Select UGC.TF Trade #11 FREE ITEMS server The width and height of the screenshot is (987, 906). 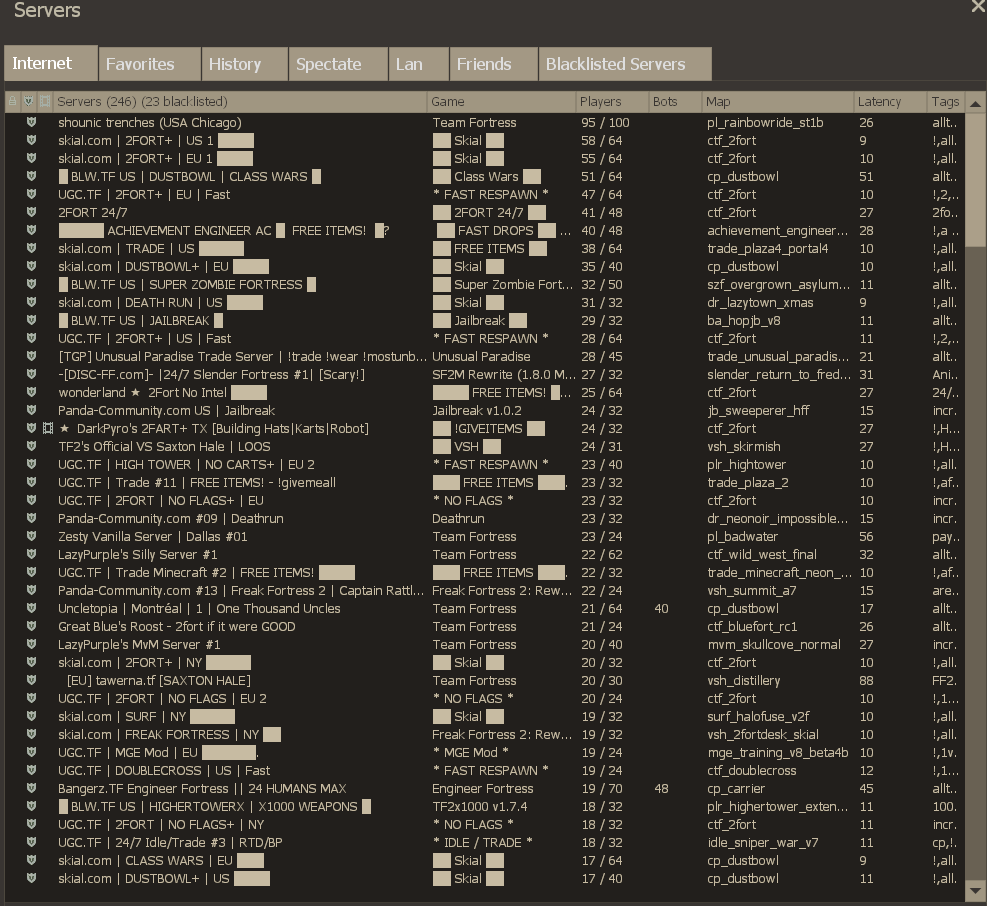[x=485, y=482]
